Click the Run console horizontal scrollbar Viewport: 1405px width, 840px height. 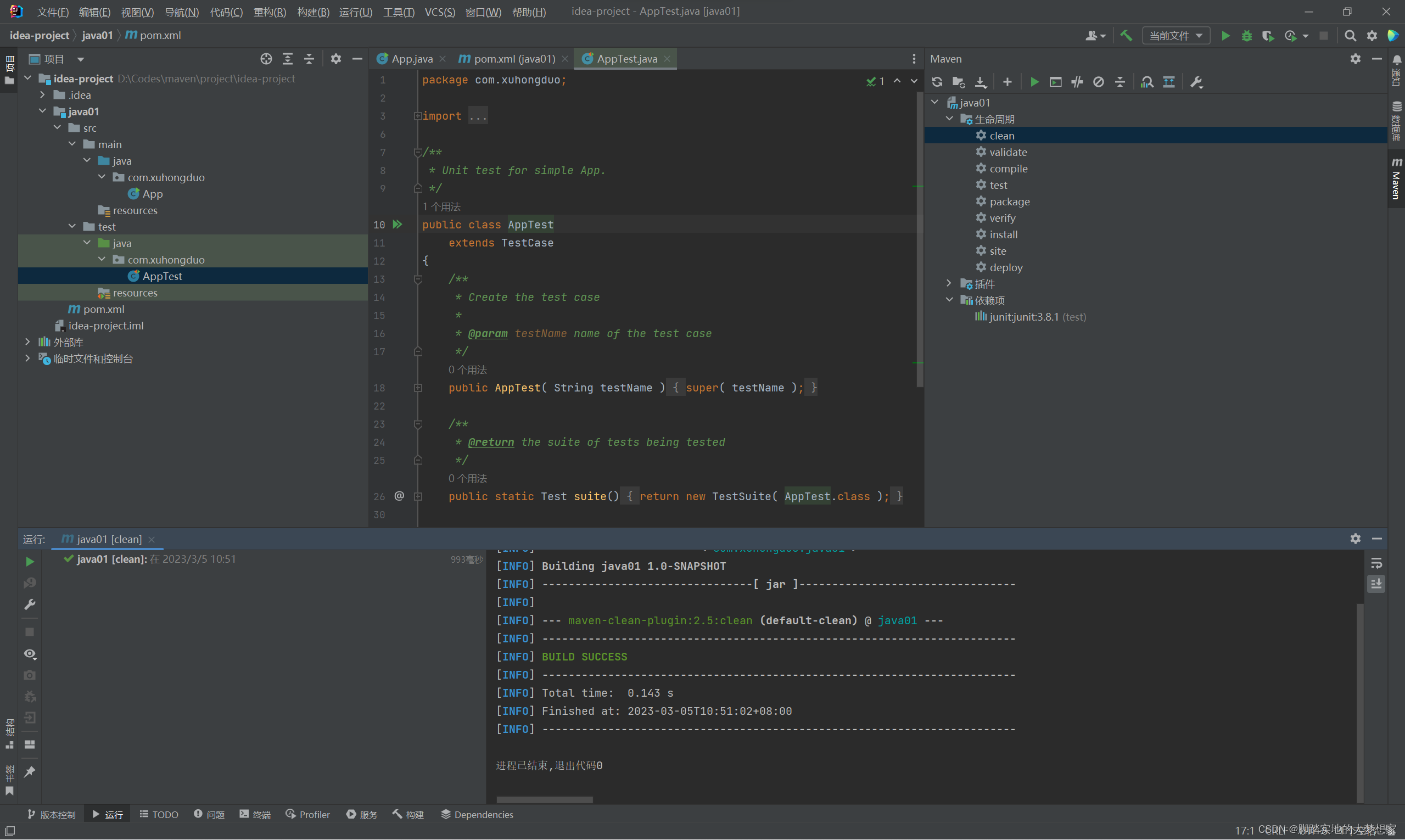click(x=545, y=800)
